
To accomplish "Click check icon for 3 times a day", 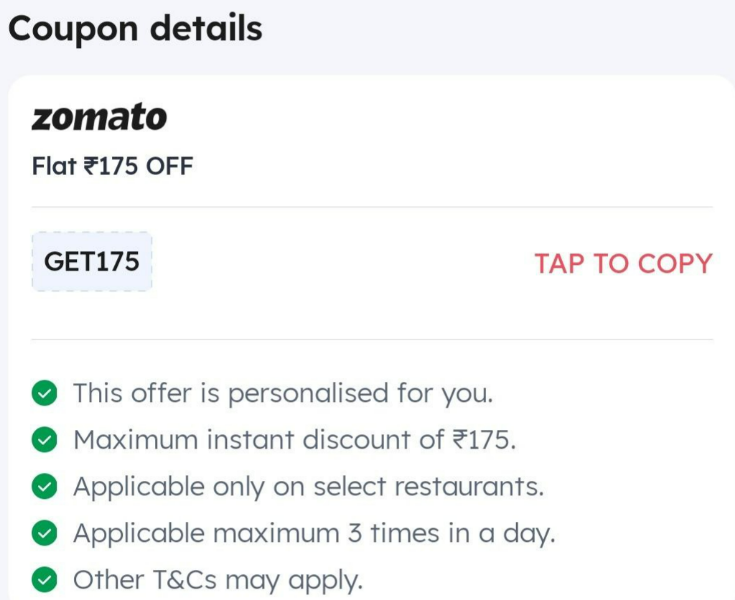I will (45, 533).
